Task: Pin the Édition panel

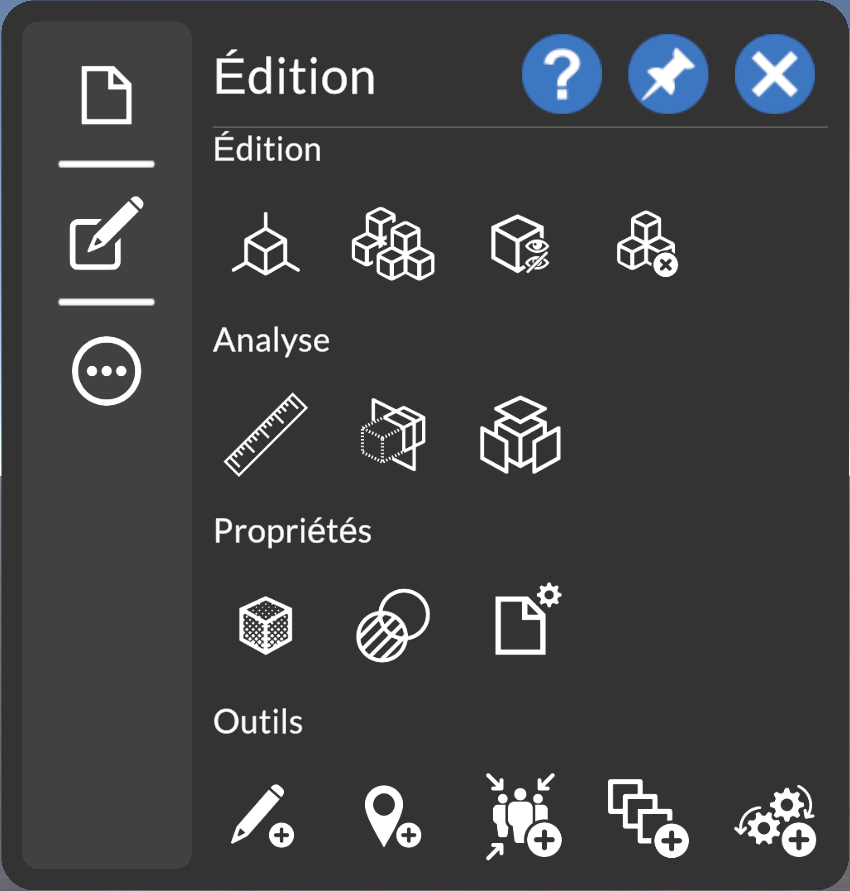Action: point(668,74)
